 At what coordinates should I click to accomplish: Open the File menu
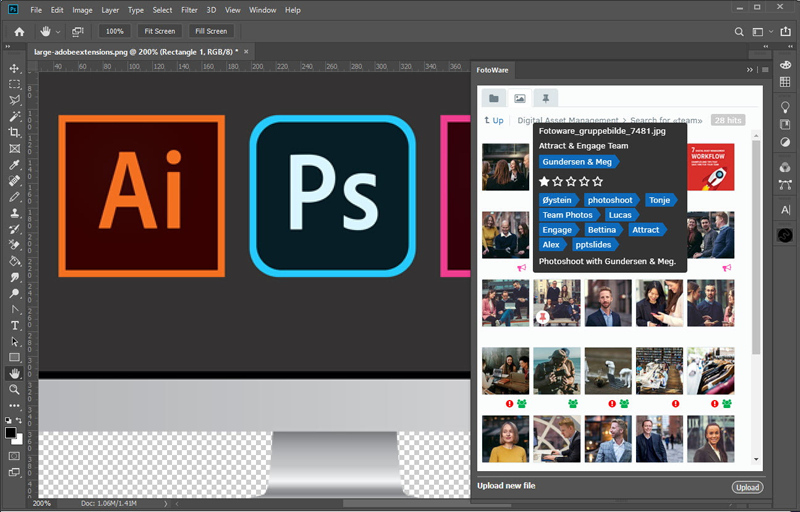point(36,10)
